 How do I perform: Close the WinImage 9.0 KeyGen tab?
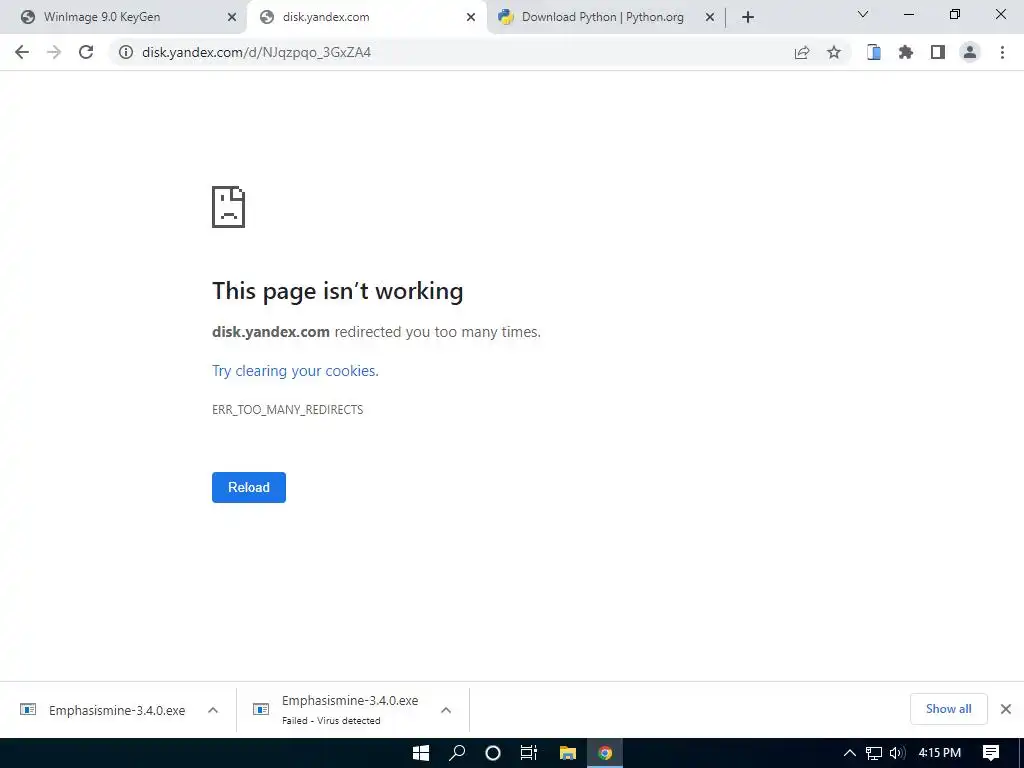[232, 18]
